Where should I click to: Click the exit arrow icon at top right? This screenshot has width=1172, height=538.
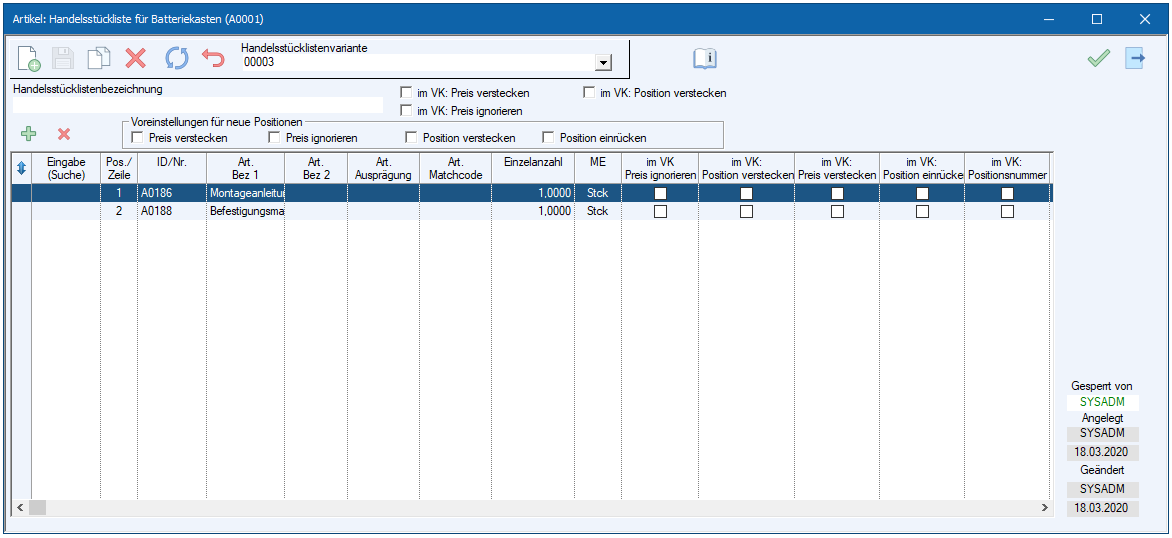click(x=1135, y=58)
